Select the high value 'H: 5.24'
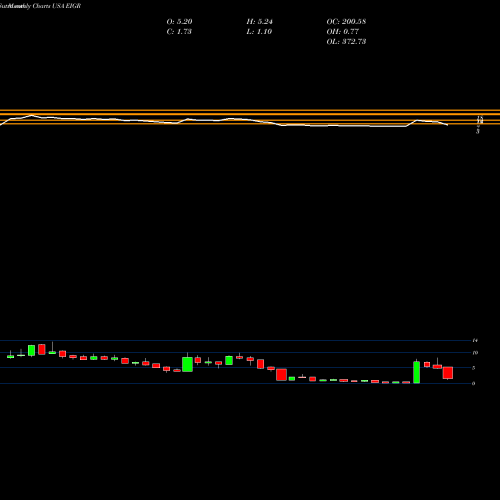 tap(259, 22)
